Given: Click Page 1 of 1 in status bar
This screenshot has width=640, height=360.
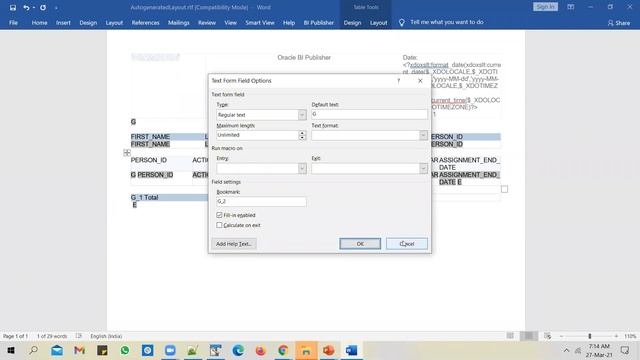Looking at the screenshot, I should (x=16, y=336).
